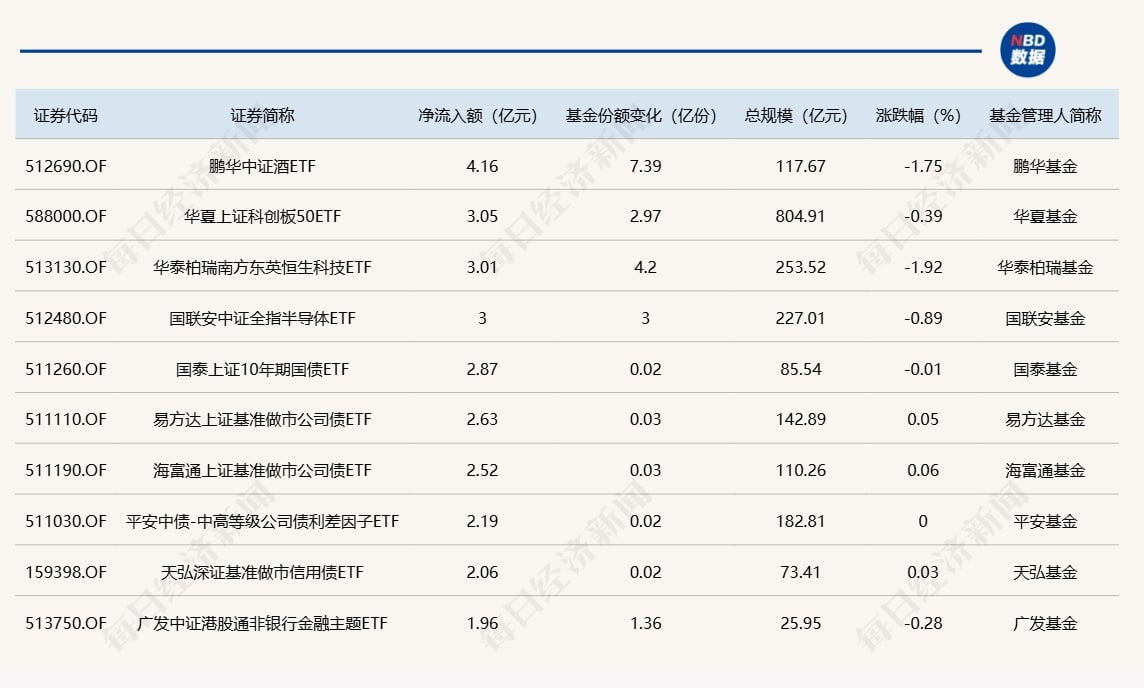Click the 804.91 total scale value
Image resolution: width=1144 pixels, height=688 pixels.
pos(799,216)
